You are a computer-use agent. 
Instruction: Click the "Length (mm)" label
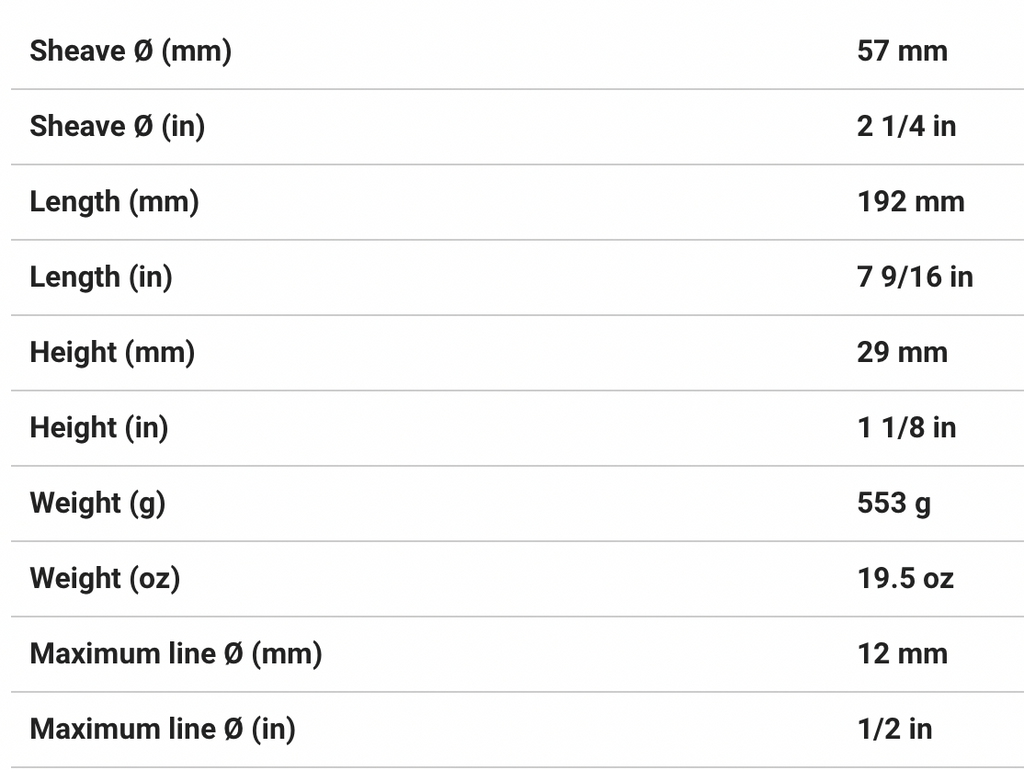point(114,201)
